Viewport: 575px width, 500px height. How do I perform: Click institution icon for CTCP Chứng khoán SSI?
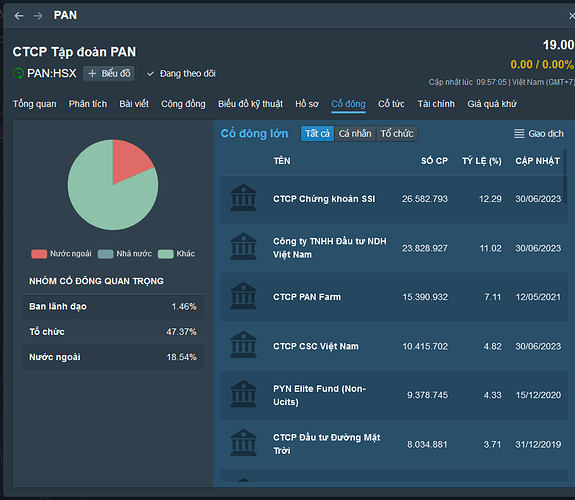[x=243, y=198]
